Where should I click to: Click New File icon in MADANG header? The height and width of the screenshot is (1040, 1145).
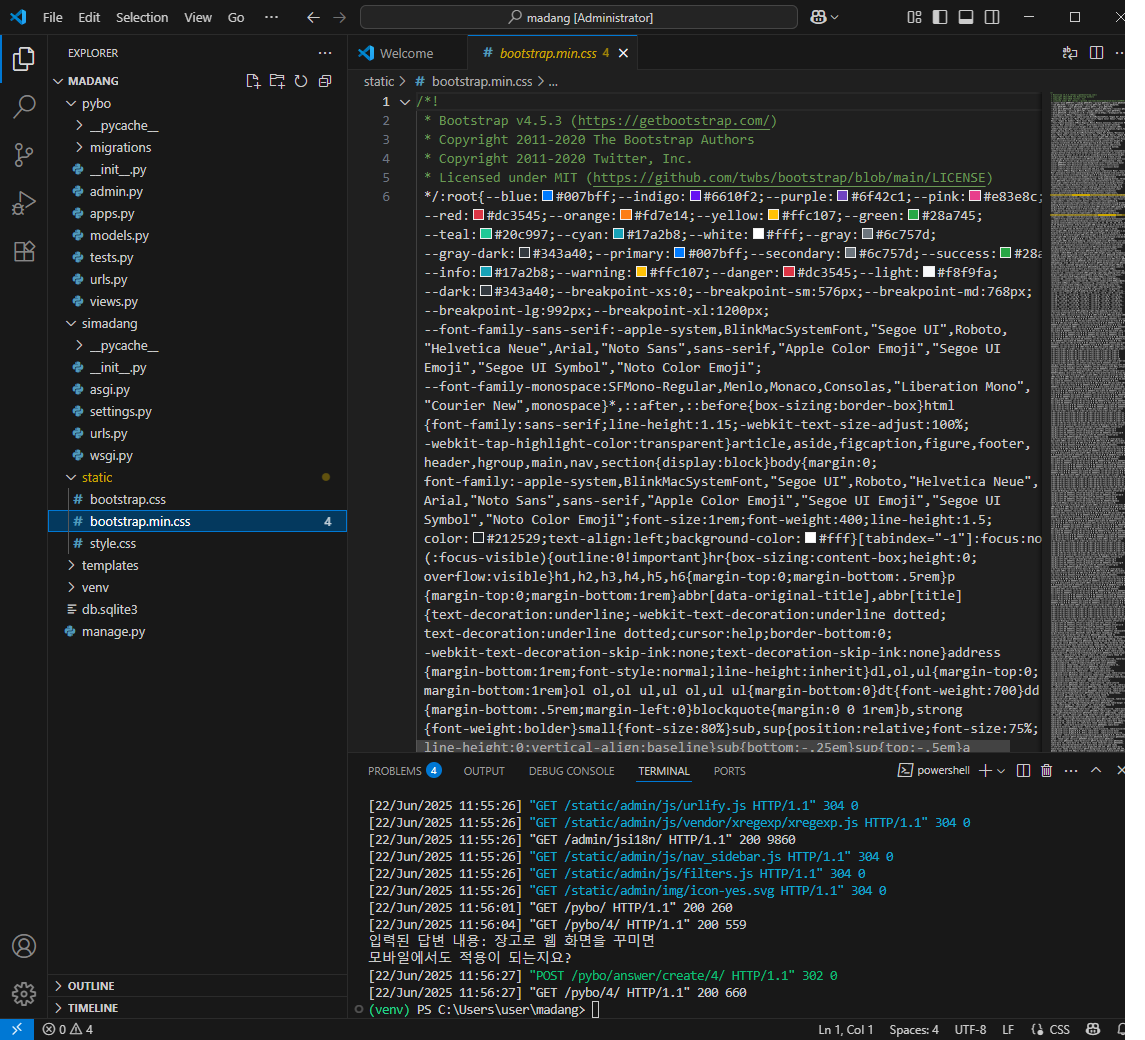[x=253, y=81]
